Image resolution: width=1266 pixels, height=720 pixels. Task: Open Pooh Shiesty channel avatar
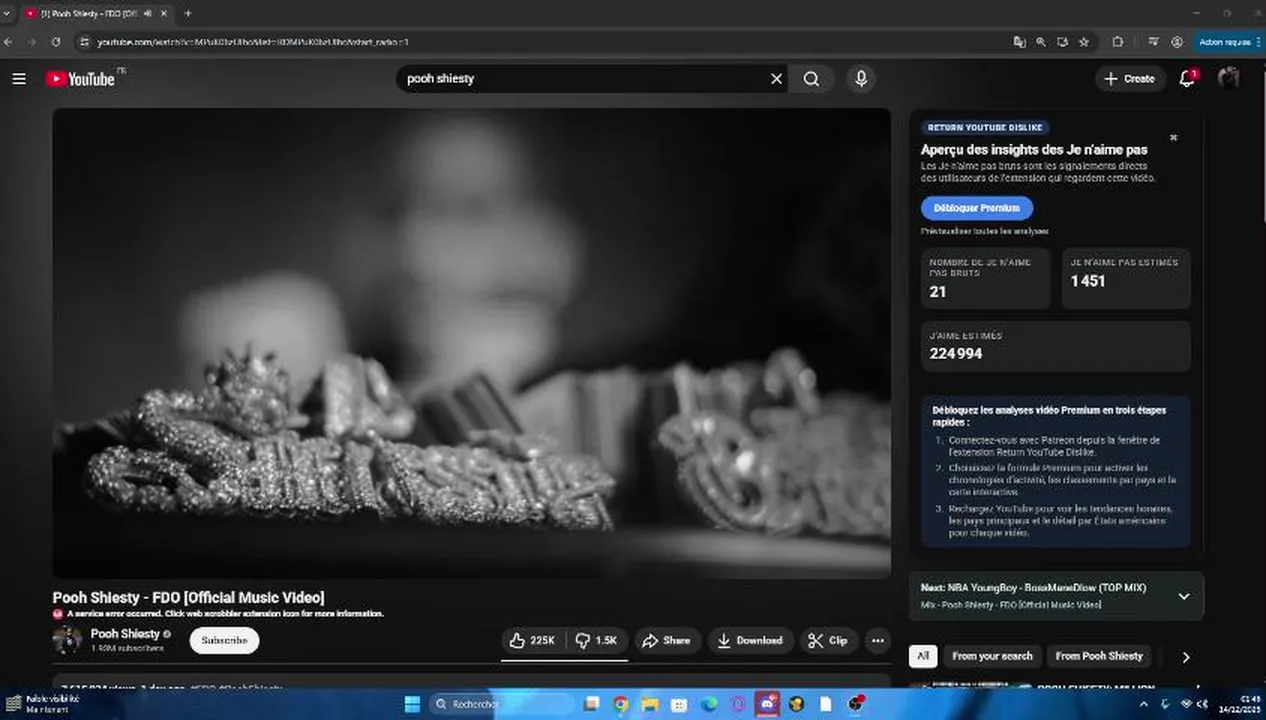[67, 641]
